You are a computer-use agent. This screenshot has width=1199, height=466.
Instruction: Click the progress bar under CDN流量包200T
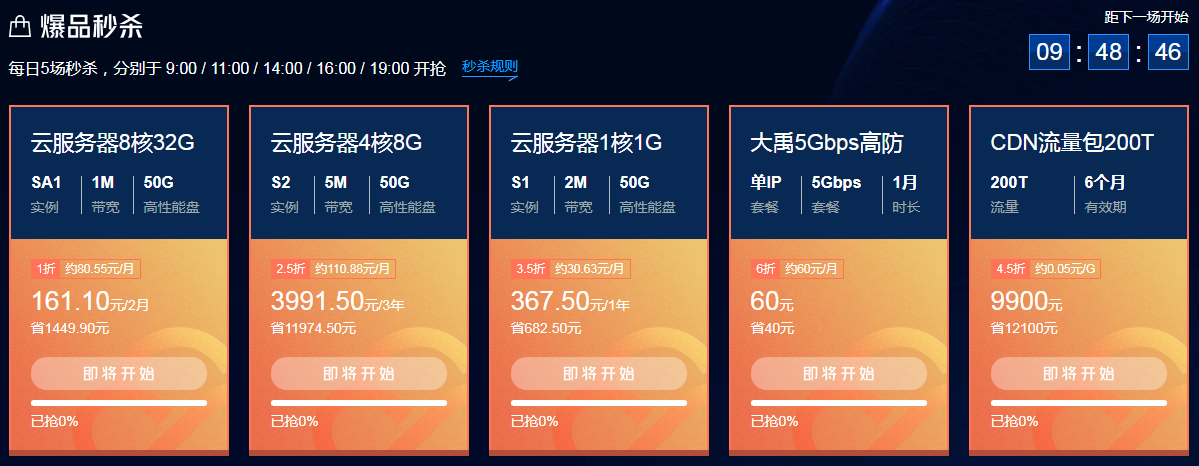tap(1079, 403)
